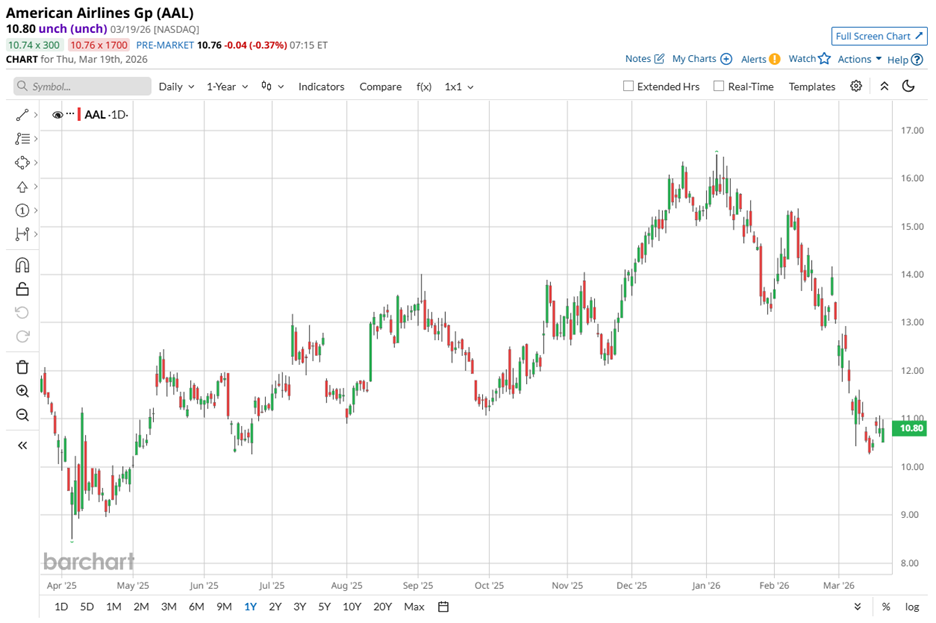Zoom out using the magnifier minus icon

click(22, 415)
